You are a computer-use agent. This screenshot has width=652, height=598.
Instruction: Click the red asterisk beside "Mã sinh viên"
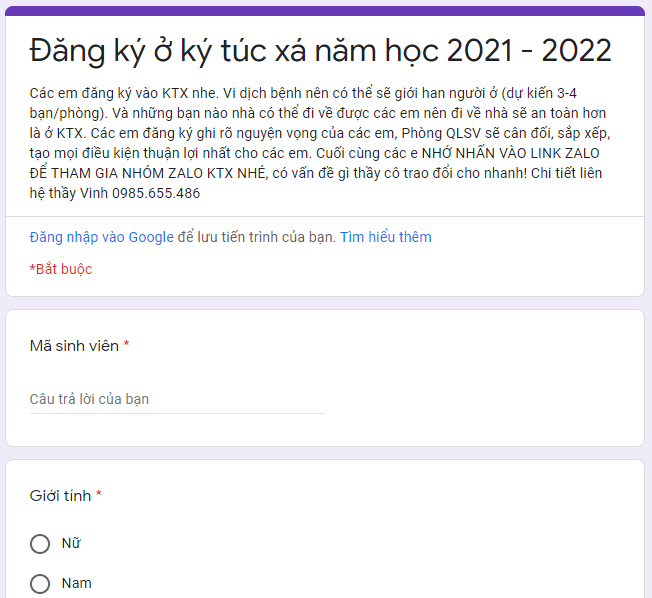[x=126, y=346]
